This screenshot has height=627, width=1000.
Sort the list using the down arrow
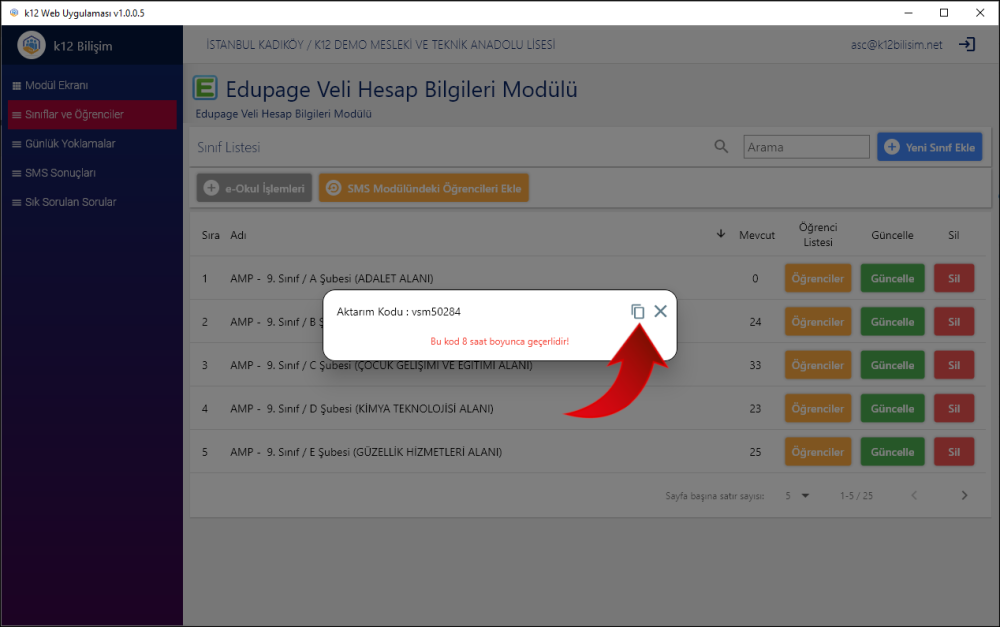(x=721, y=234)
